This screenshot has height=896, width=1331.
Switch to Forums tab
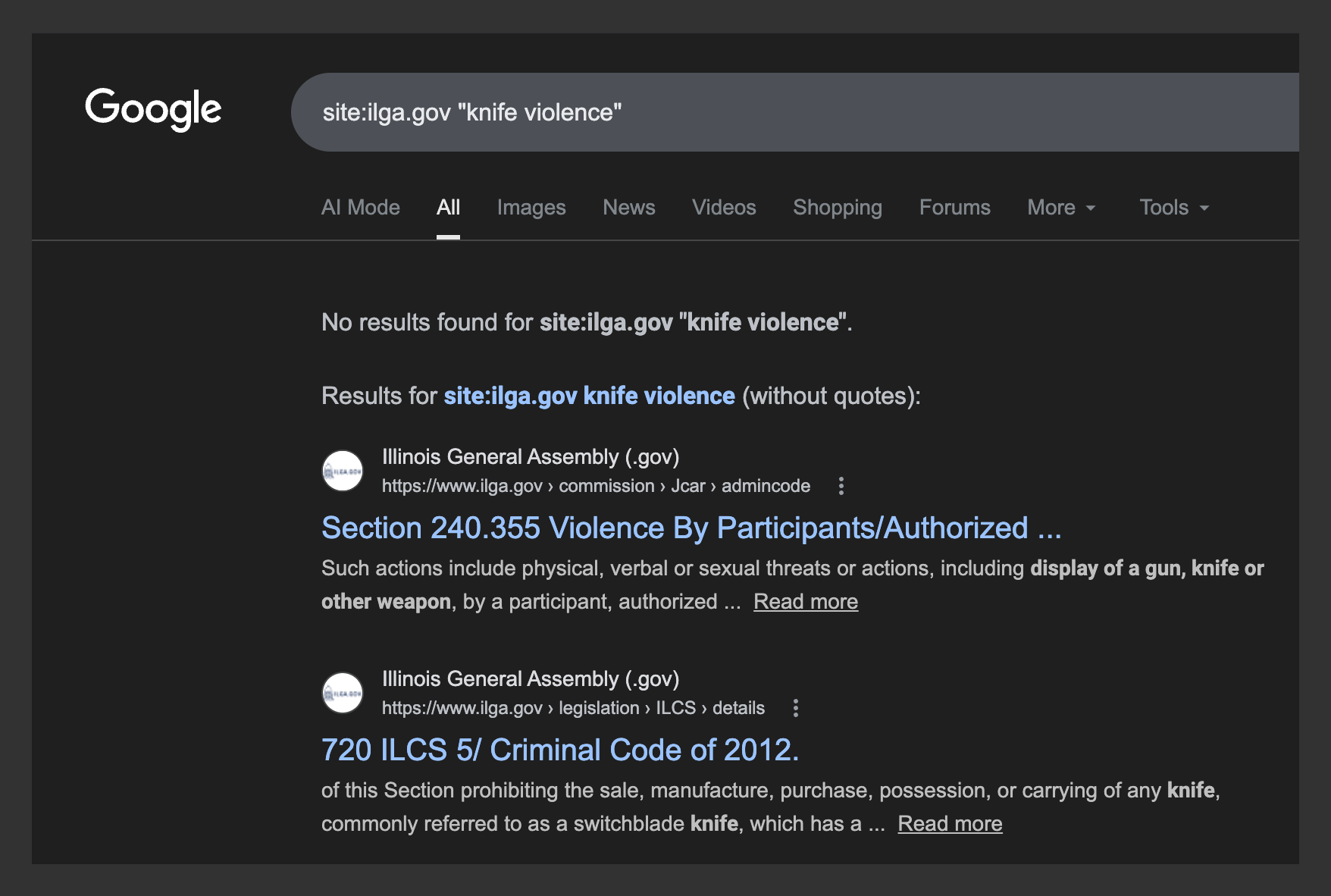pos(955,208)
